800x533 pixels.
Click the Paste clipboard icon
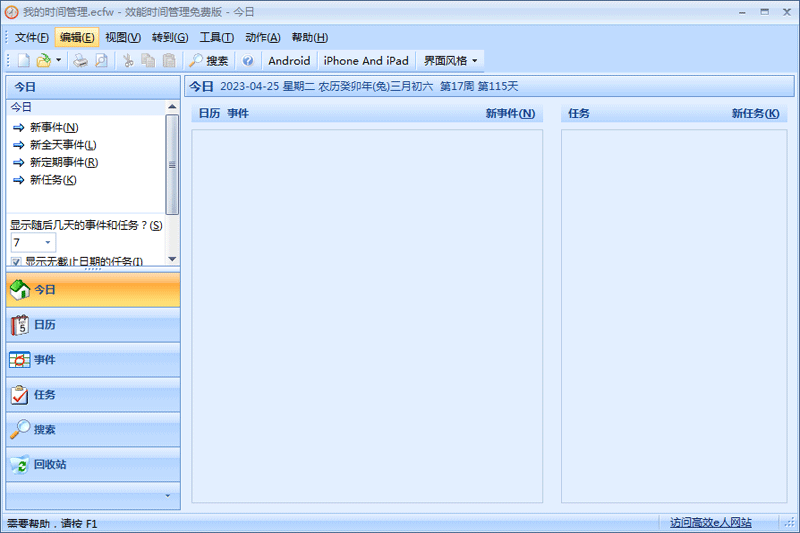pos(169,61)
